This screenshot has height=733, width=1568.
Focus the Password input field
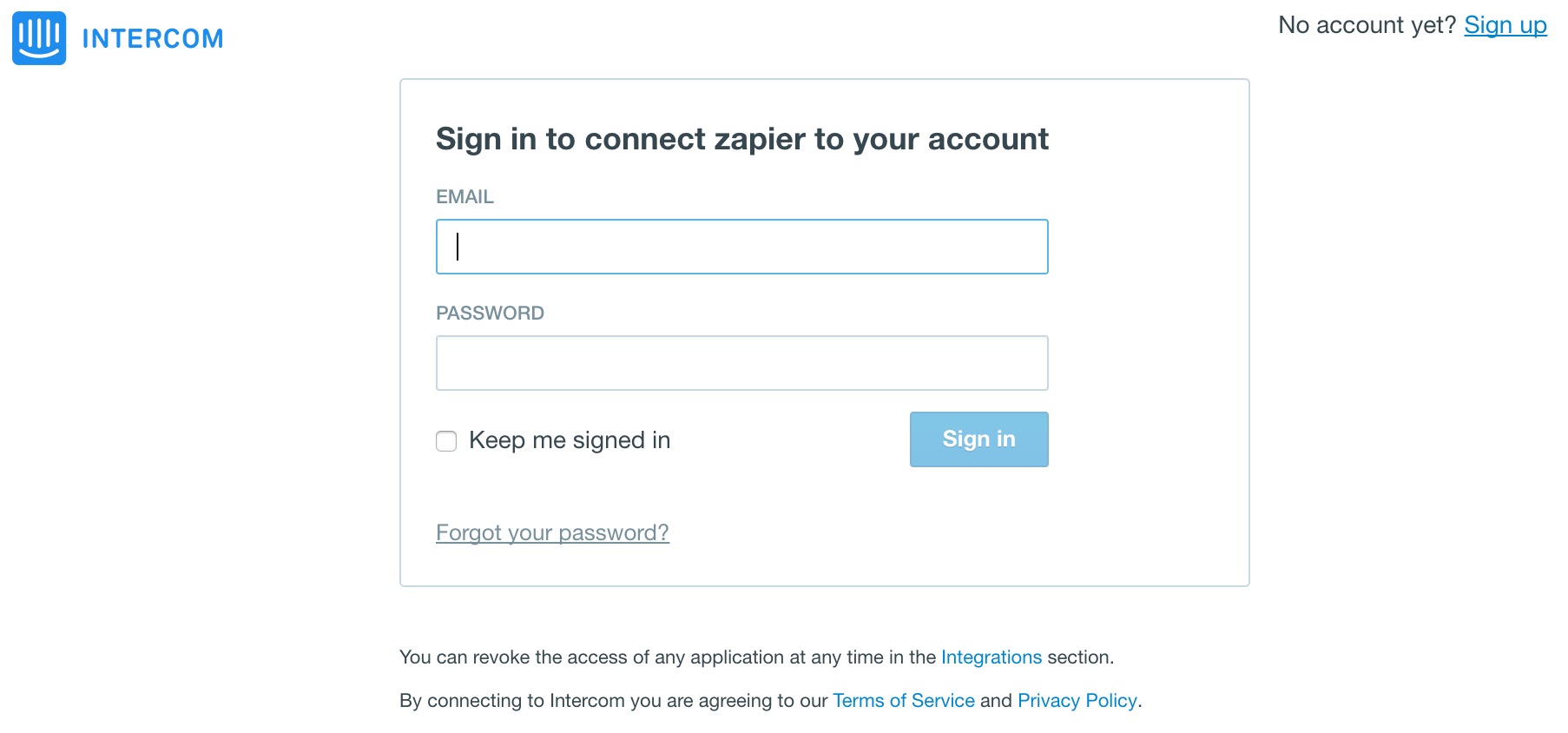coord(742,363)
